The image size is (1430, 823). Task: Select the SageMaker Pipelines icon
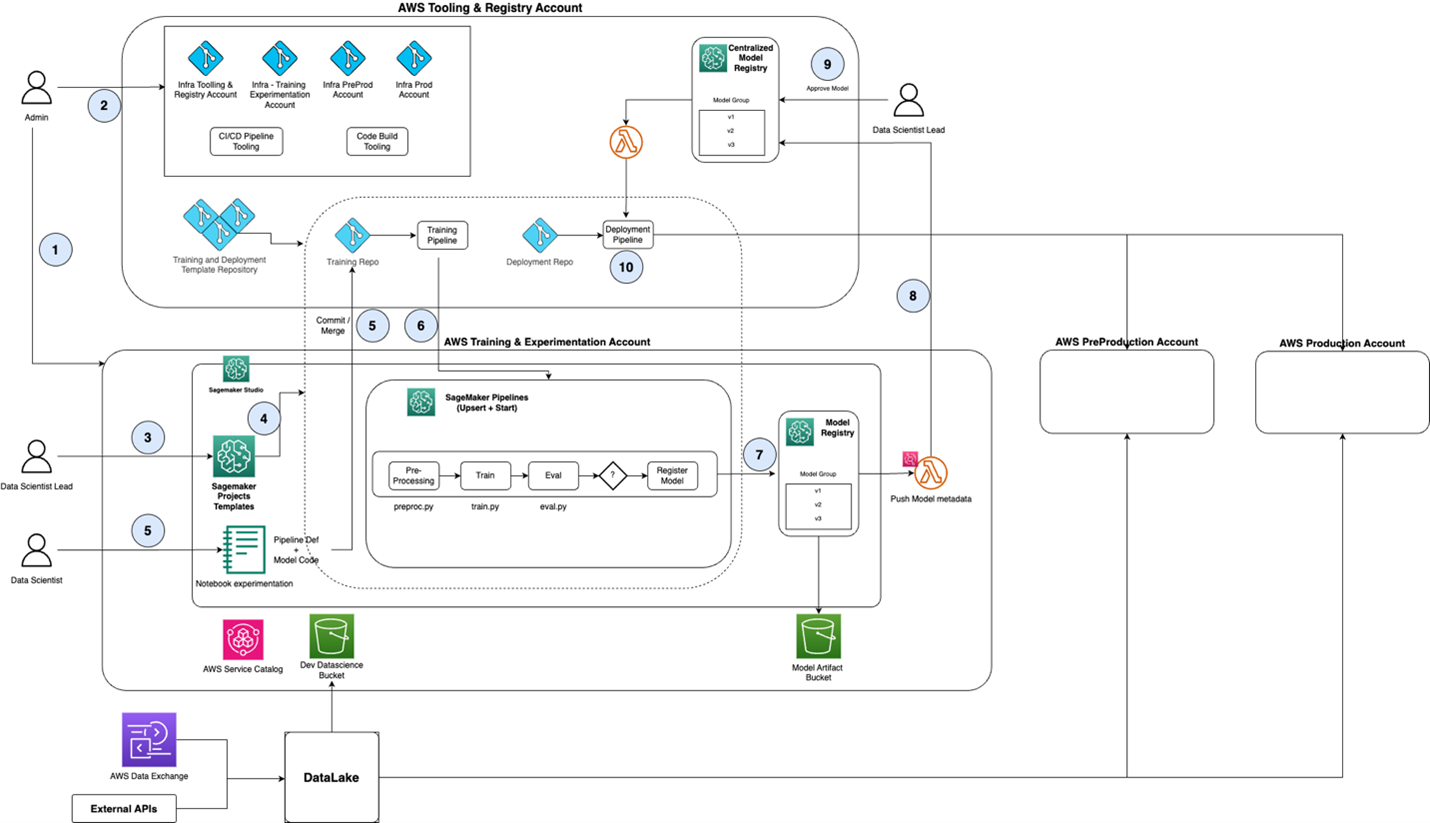tap(421, 403)
